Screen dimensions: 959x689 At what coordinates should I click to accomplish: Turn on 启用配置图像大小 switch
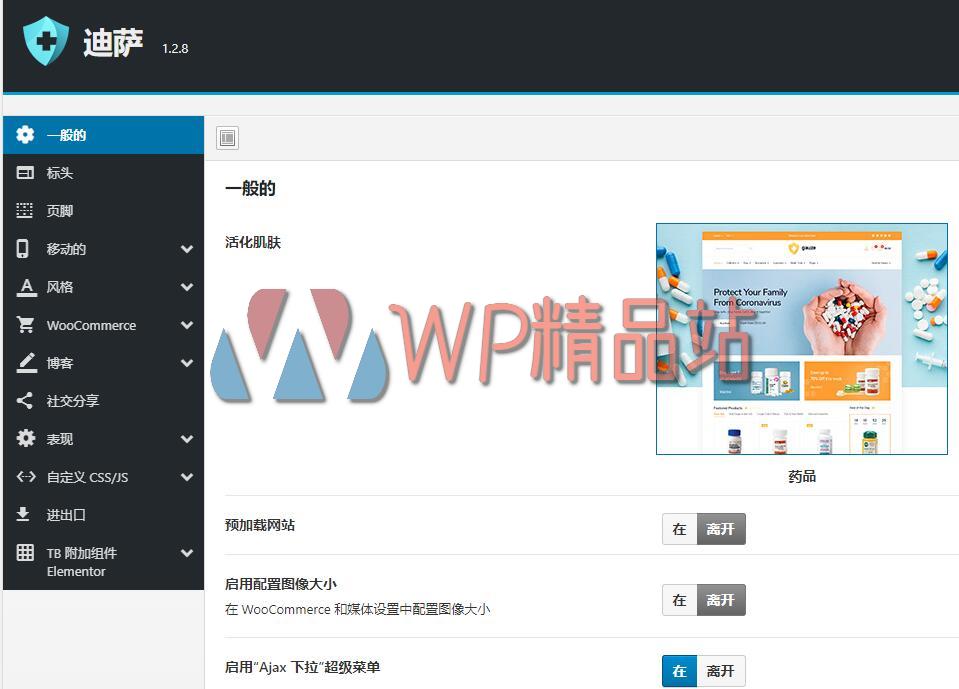tap(679, 600)
